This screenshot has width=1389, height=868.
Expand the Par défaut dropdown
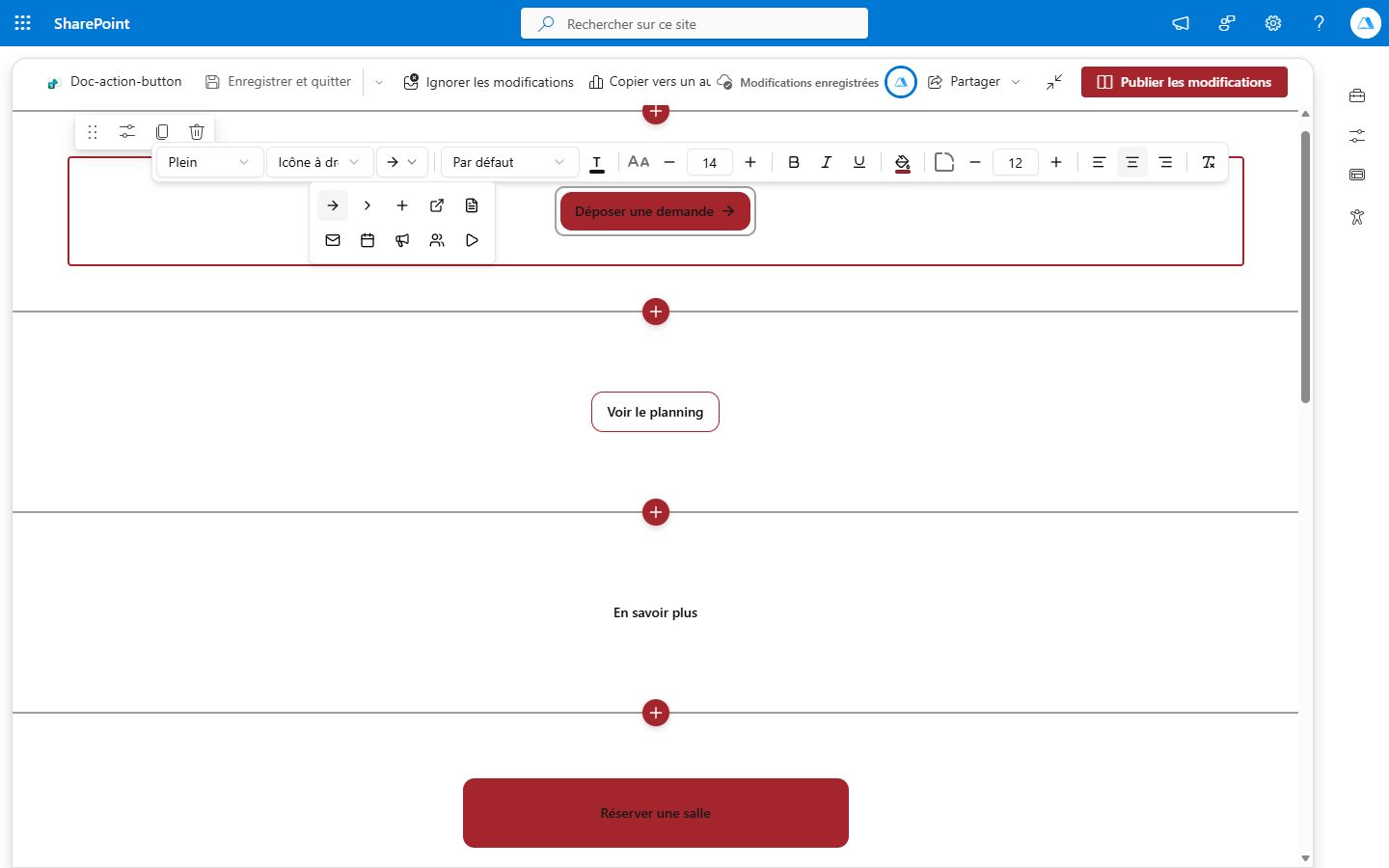509,162
